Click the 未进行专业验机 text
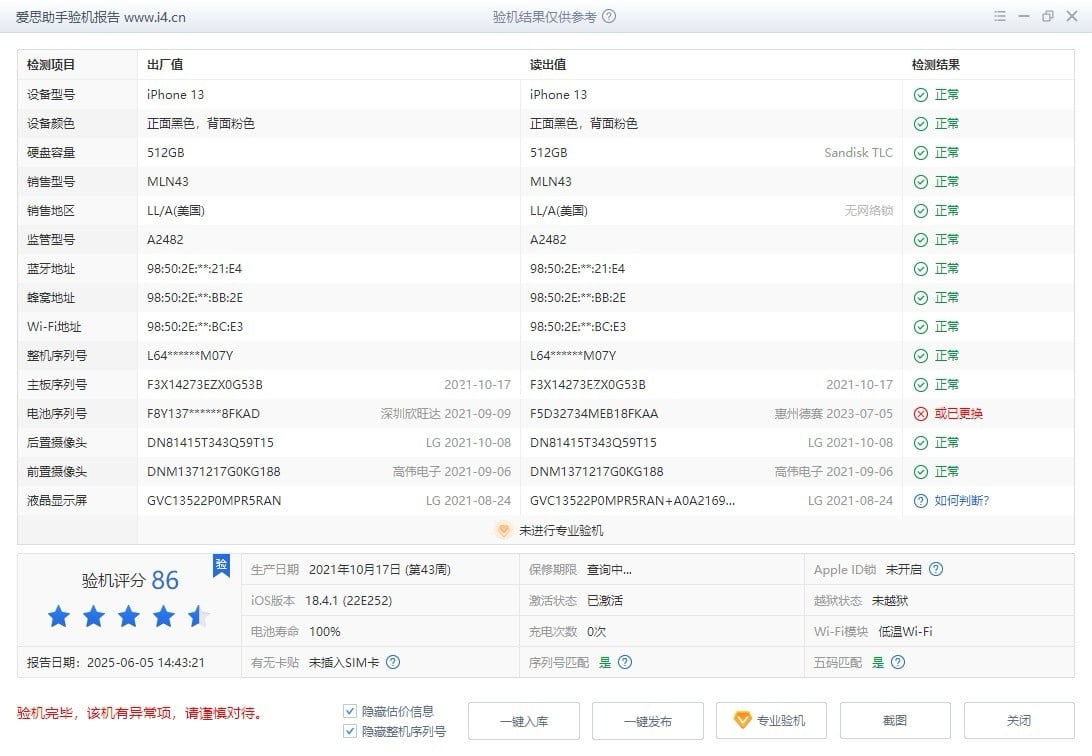Screen dimensions: 1092x756 click(x=561, y=530)
